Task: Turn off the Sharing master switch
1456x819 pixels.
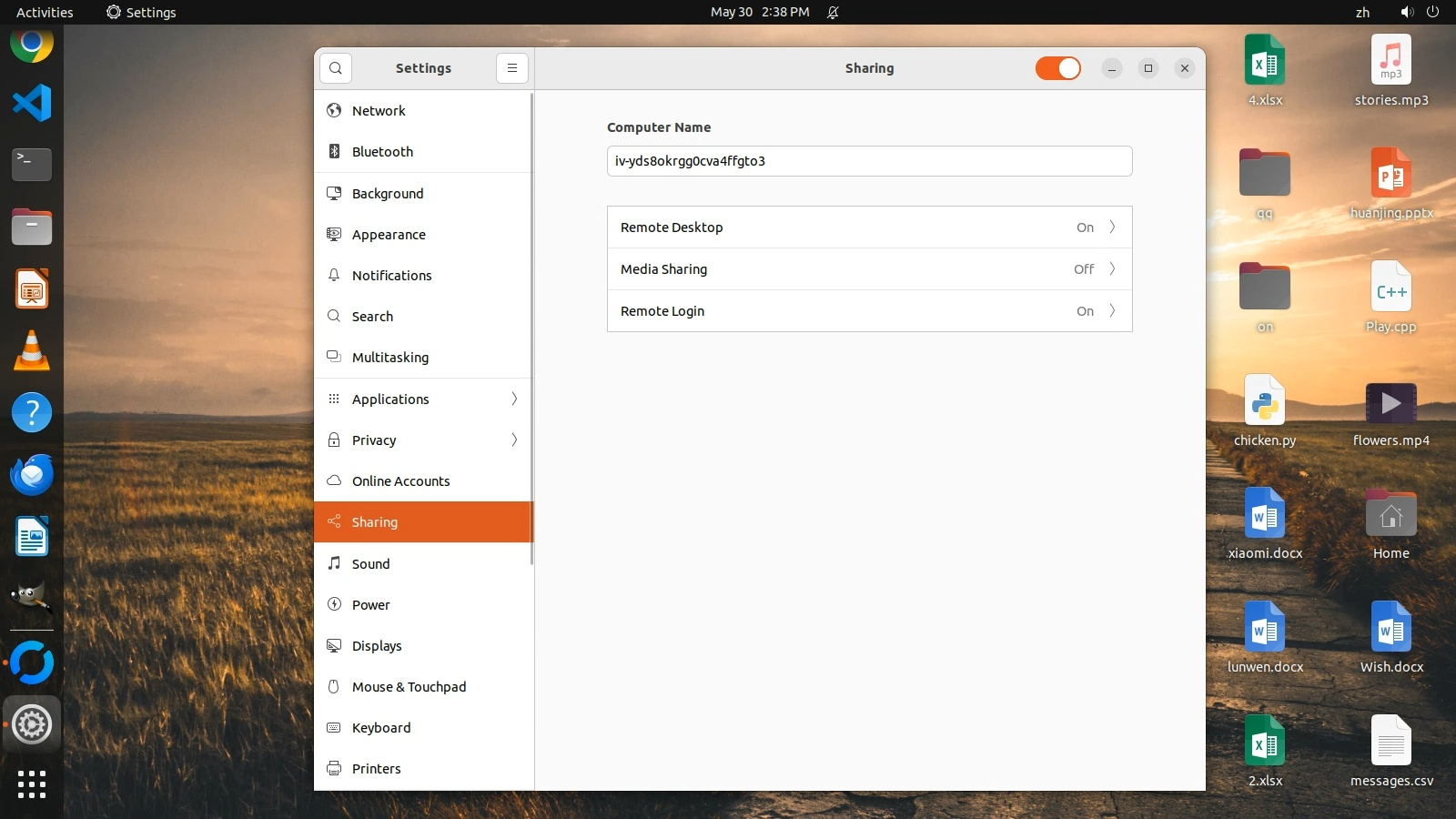Action: (x=1057, y=68)
